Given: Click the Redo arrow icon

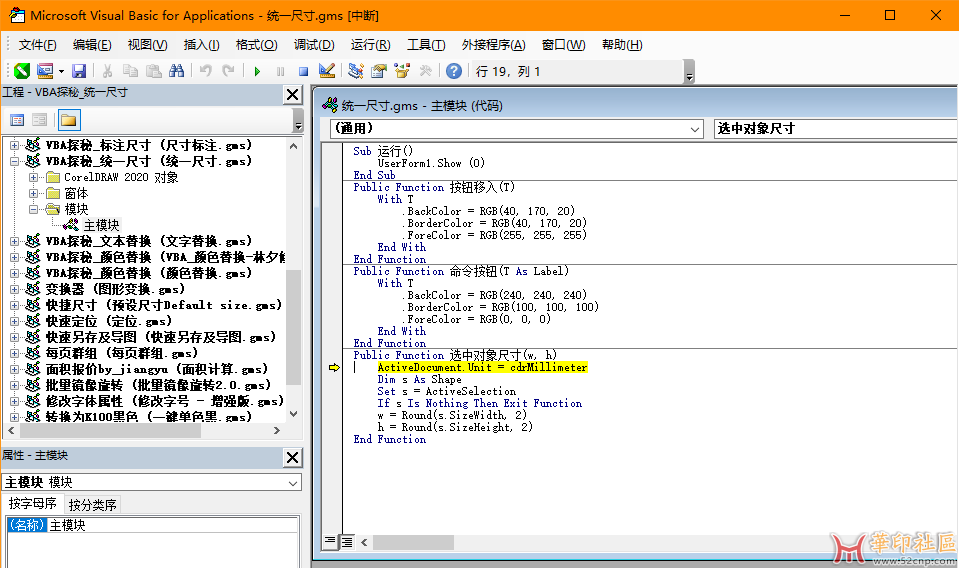Looking at the screenshot, I should (x=229, y=71).
